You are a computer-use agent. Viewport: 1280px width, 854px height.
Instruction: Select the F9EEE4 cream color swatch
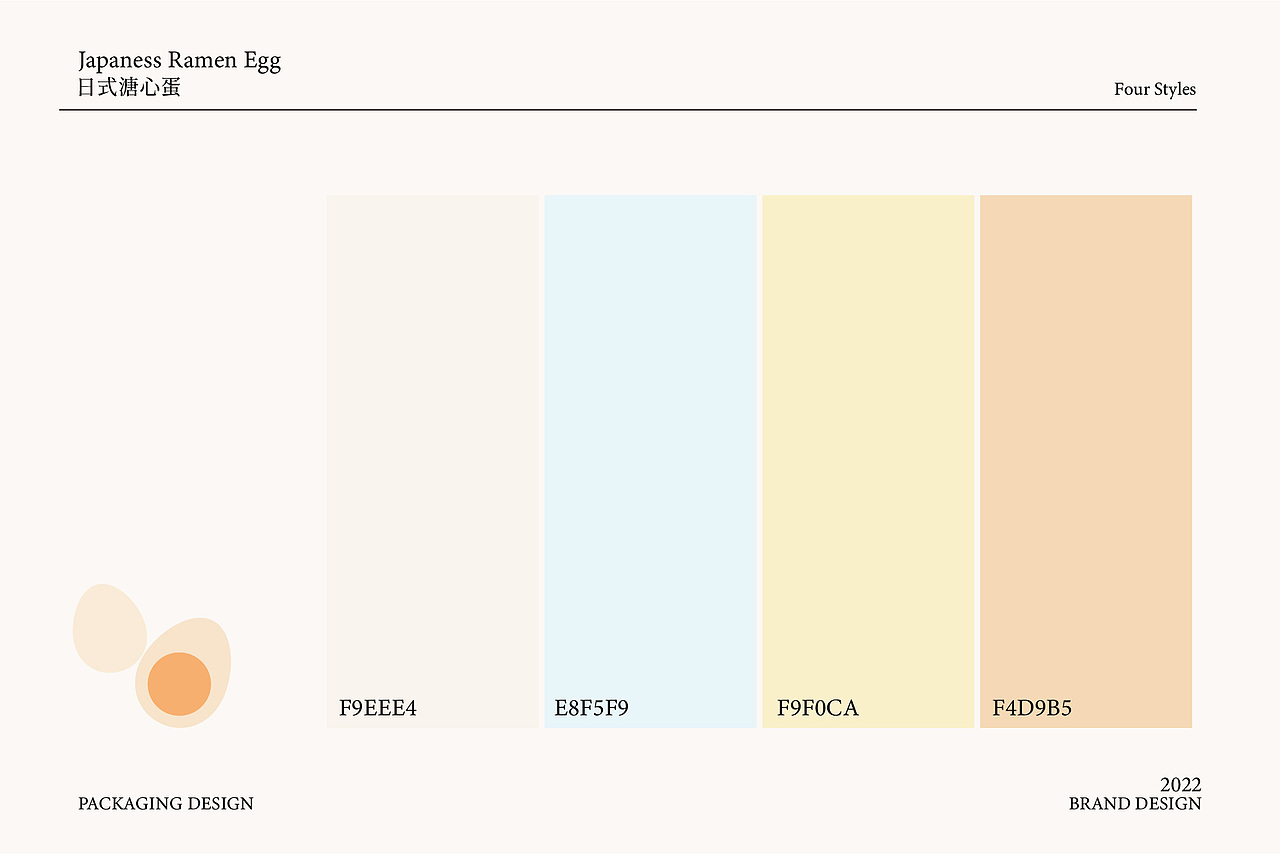432,461
